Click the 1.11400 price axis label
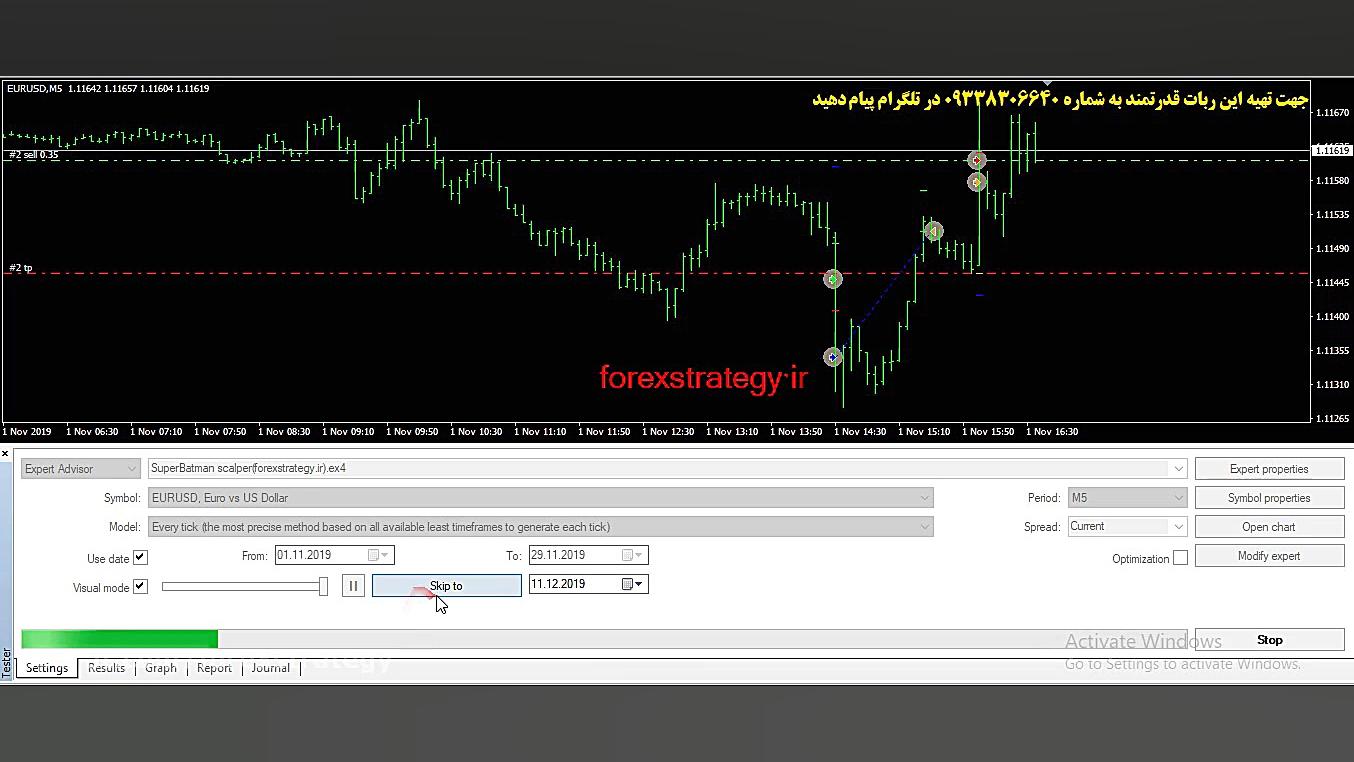Image resolution: width=1354 pixels, height=762 pixels. 1333,317
